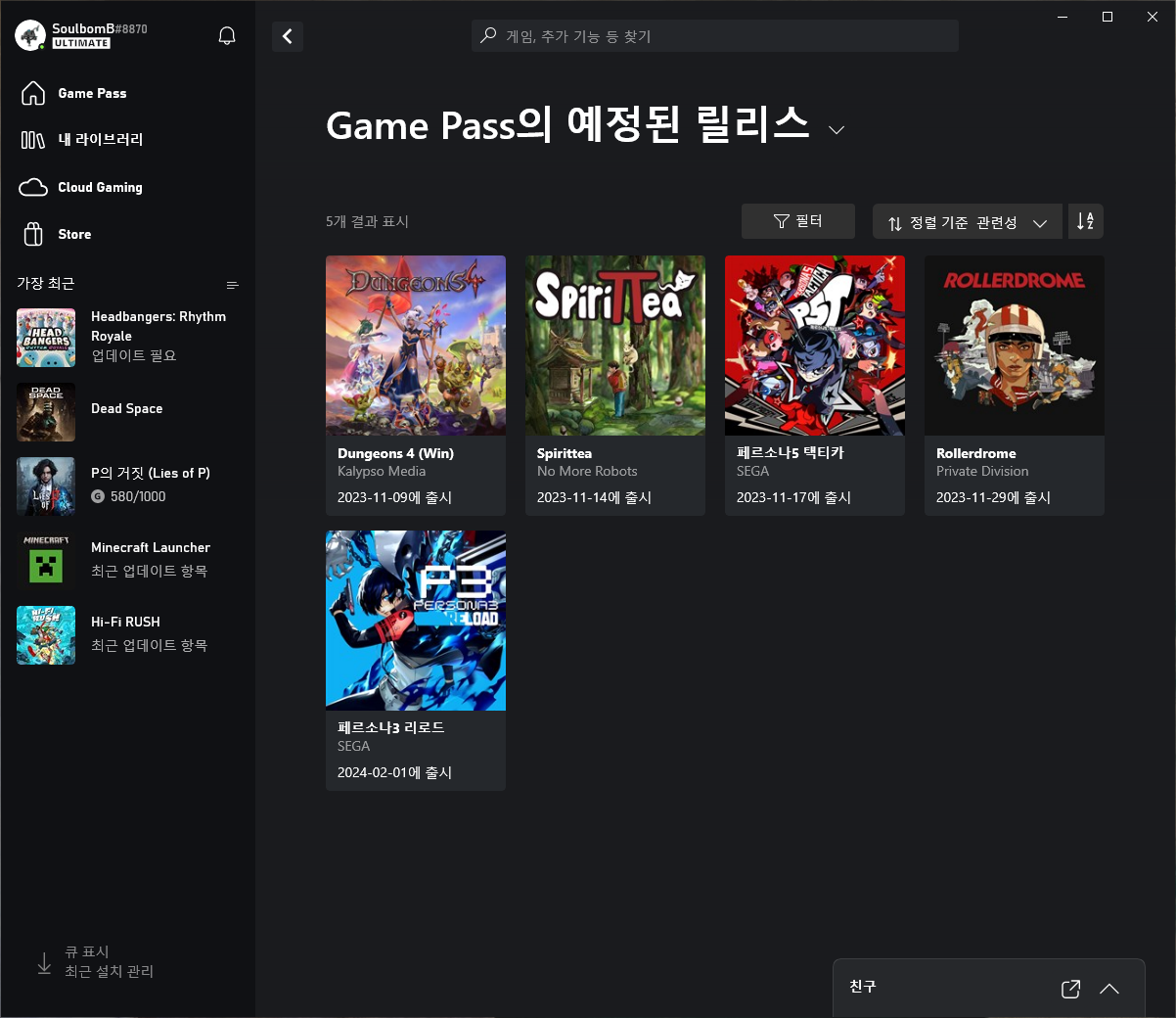This screenshot has height=1018, width=1176.
Task: Click Minecraft Launcher title text
Action: pos(151,547)
